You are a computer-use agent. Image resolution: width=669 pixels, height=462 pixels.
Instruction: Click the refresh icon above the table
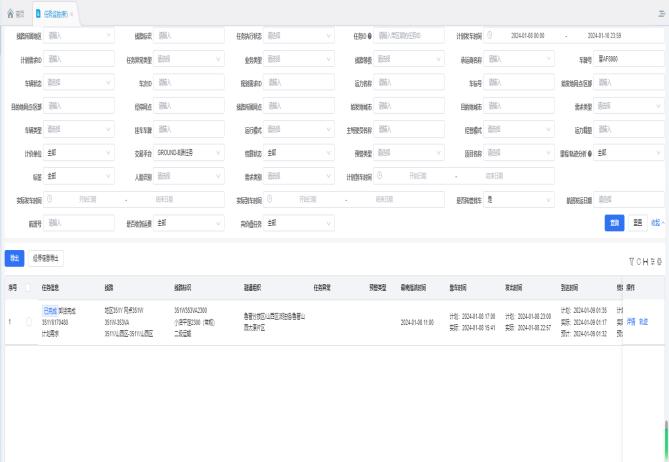tap(639, 261)
